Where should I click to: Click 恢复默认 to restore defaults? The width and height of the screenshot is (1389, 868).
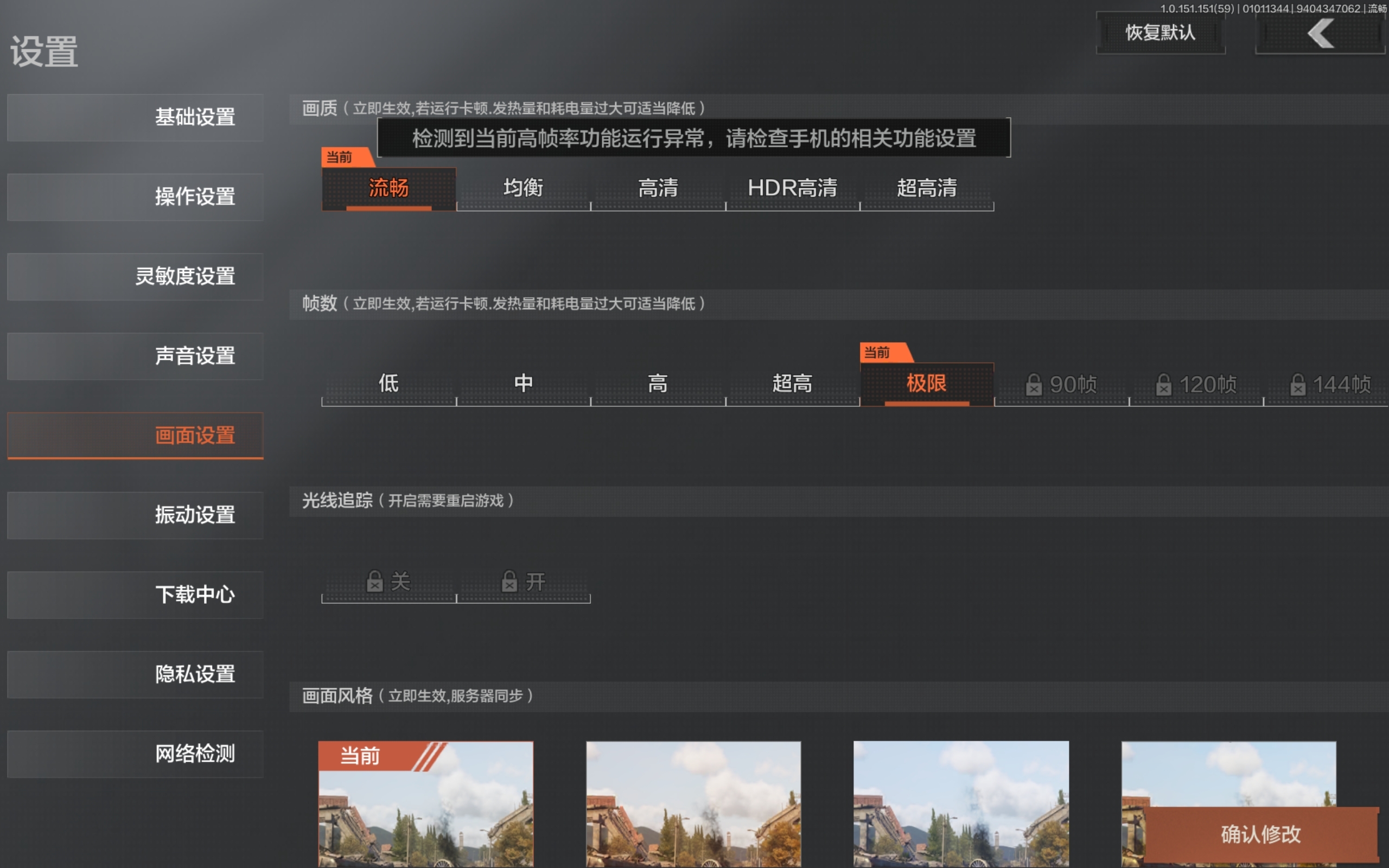[x=1161, y=33]
